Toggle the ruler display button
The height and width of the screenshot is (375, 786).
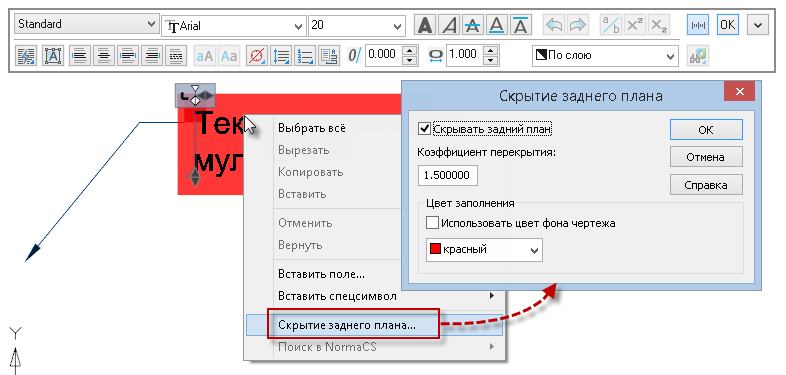698,25
